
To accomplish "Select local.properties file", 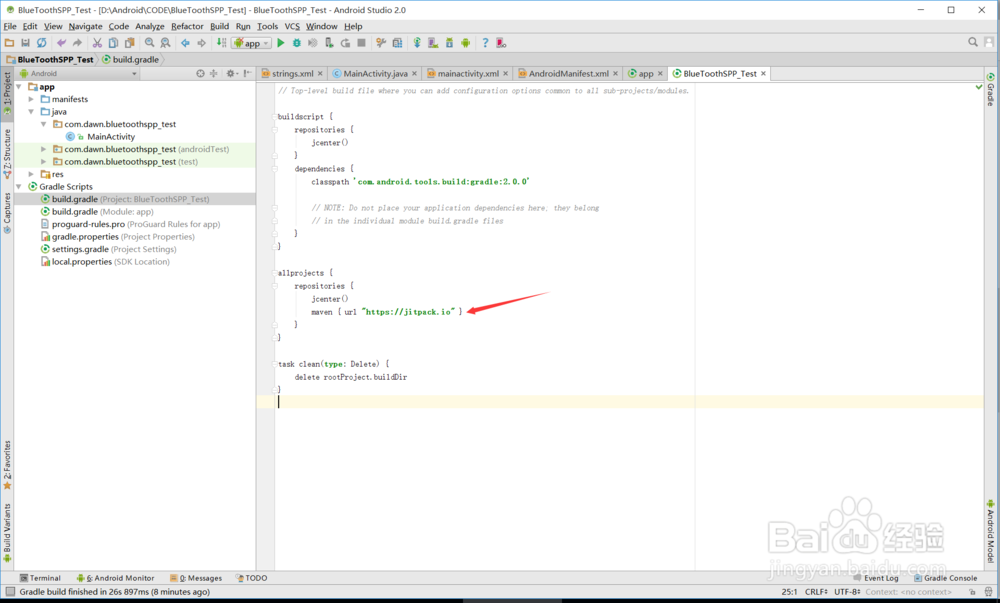I will click(105, 262).
